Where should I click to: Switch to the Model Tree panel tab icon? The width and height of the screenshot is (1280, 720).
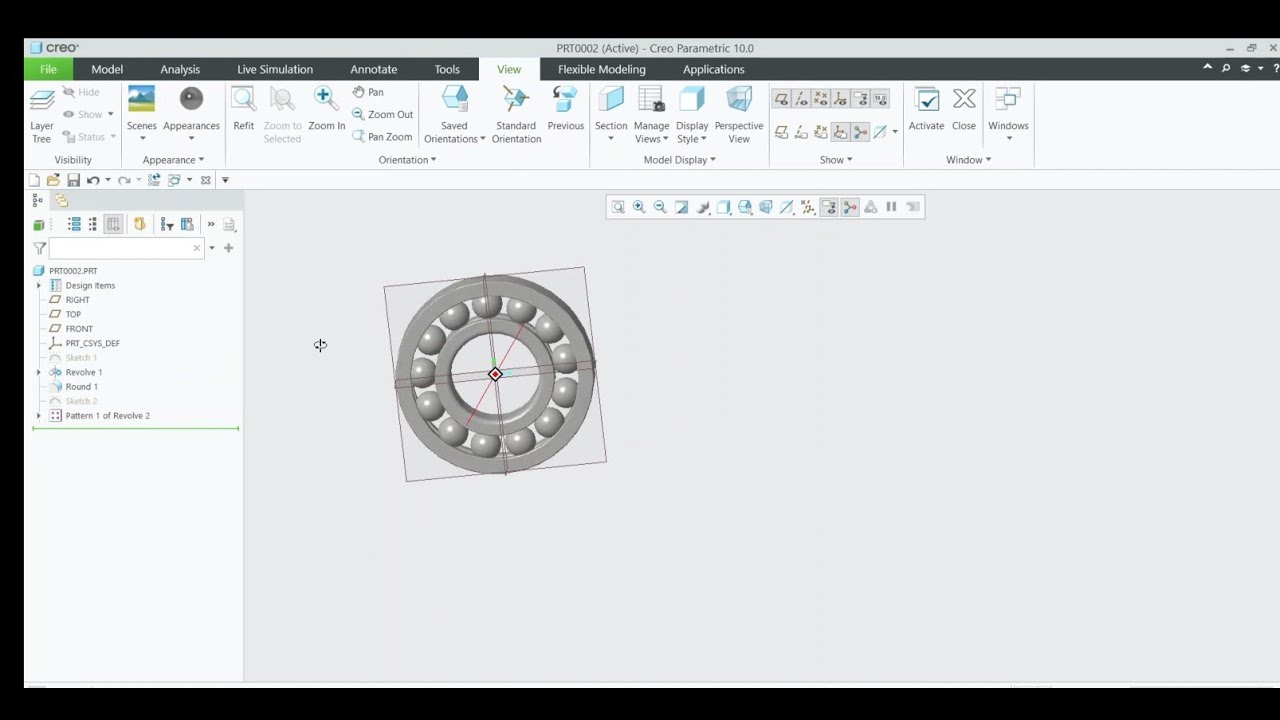pyautogui.click(x=38, y=201)
